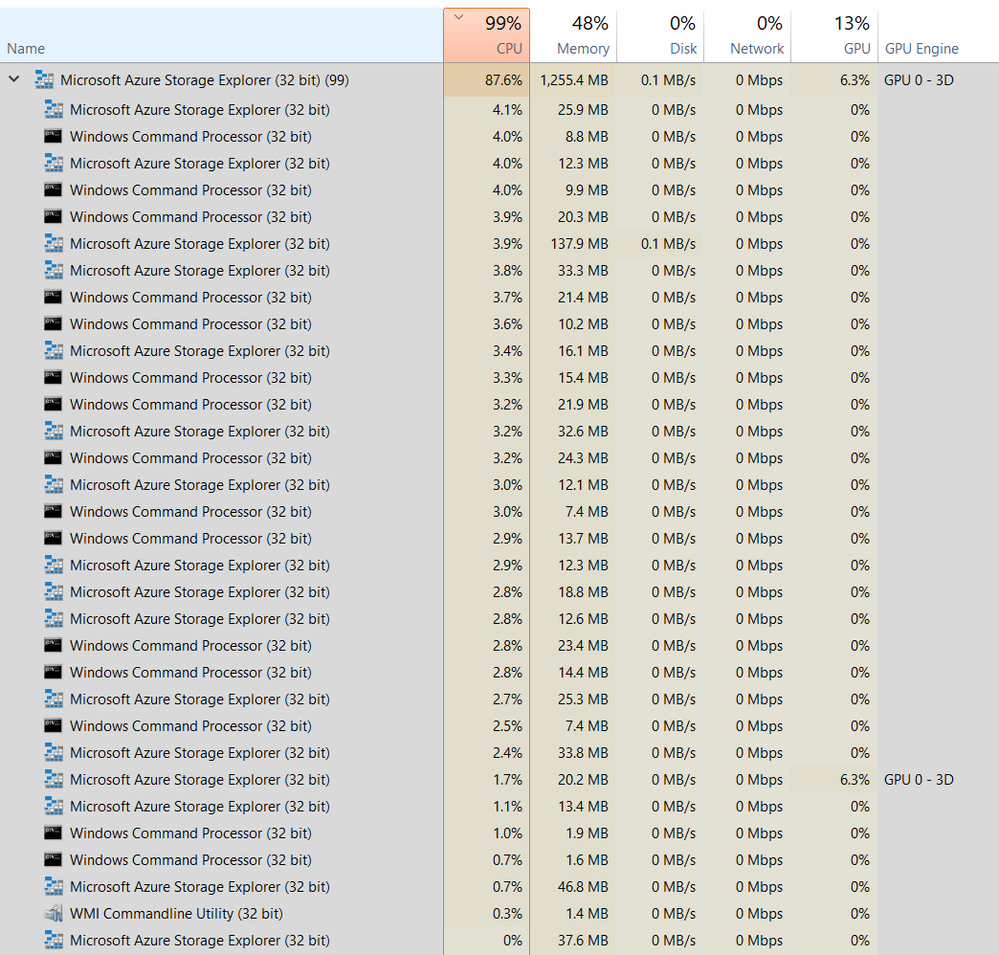Click the Azure Storage Explorer icon in the 12.1 MB row

[54, 484]
